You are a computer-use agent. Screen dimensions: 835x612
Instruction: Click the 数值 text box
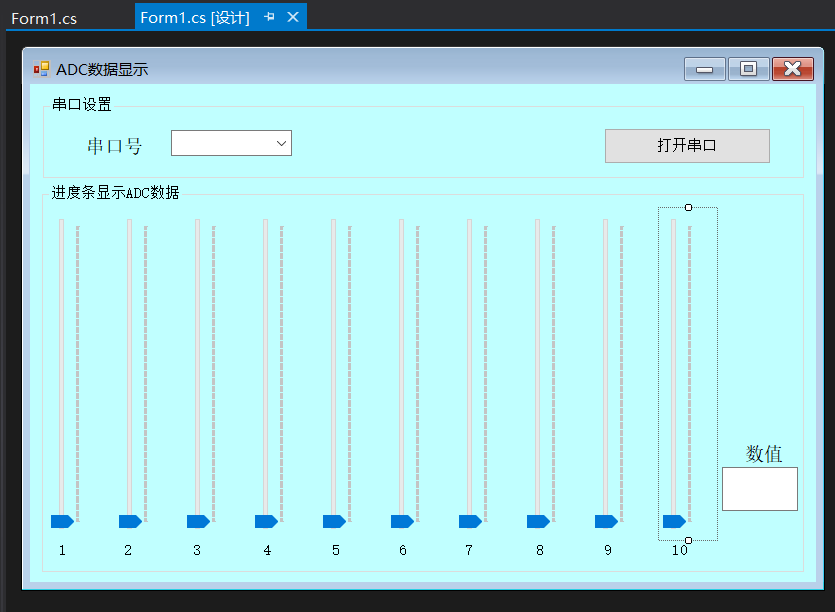759,489
